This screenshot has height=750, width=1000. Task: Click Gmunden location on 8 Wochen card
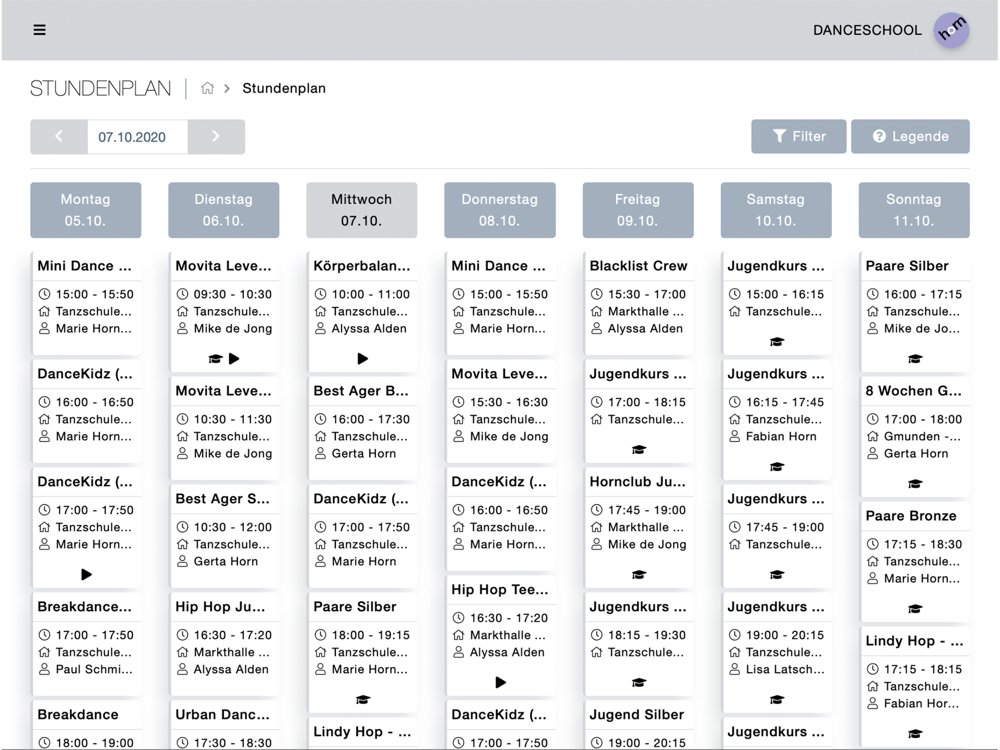(x=922, y=437)
